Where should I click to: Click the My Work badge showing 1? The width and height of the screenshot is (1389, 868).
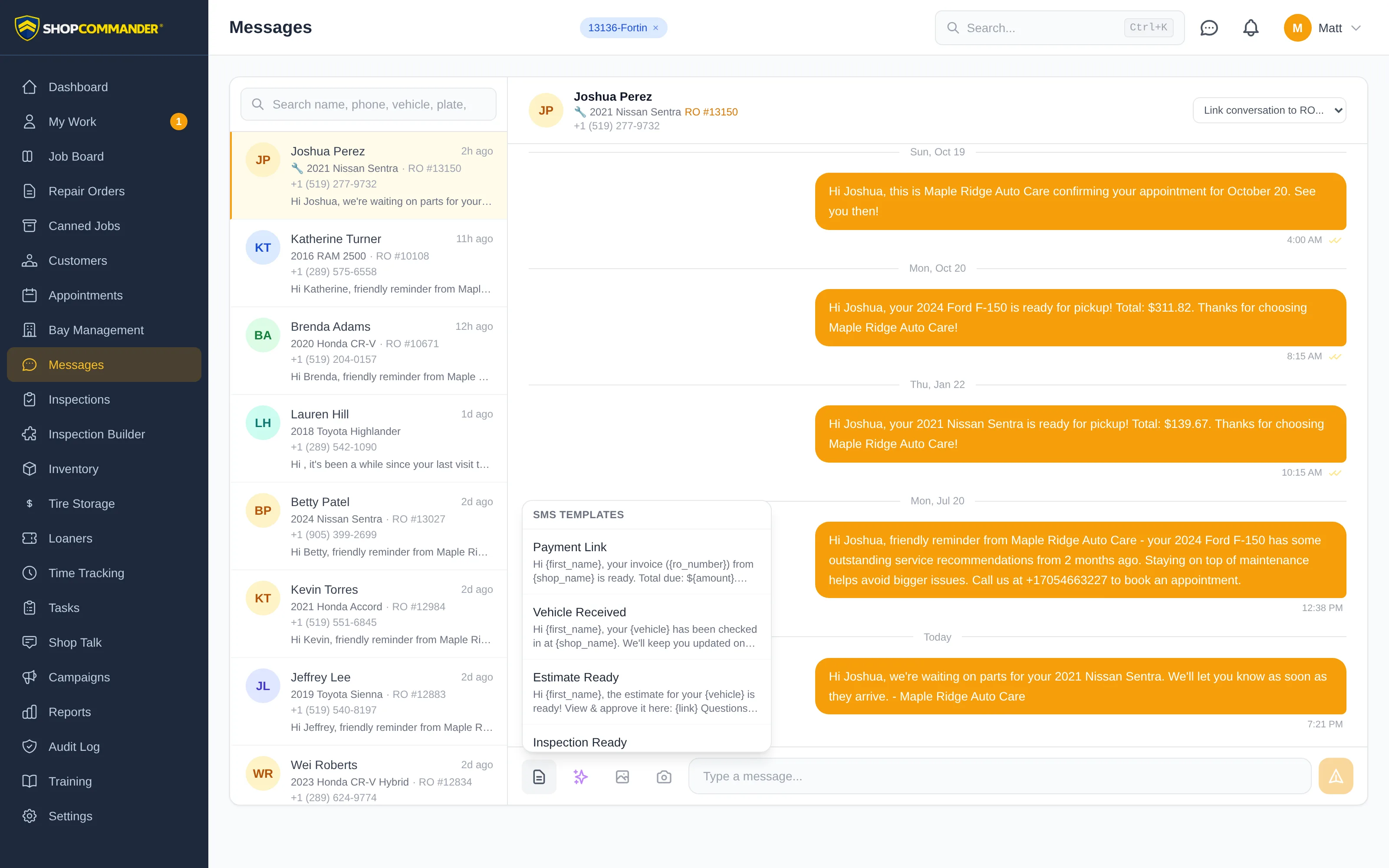pos(178,122)
